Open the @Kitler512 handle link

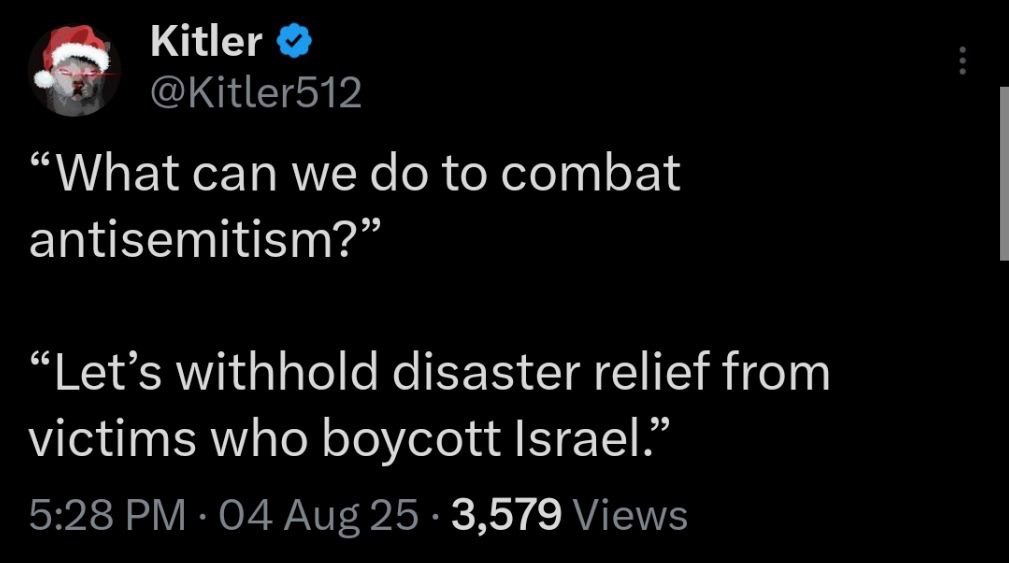255,94
